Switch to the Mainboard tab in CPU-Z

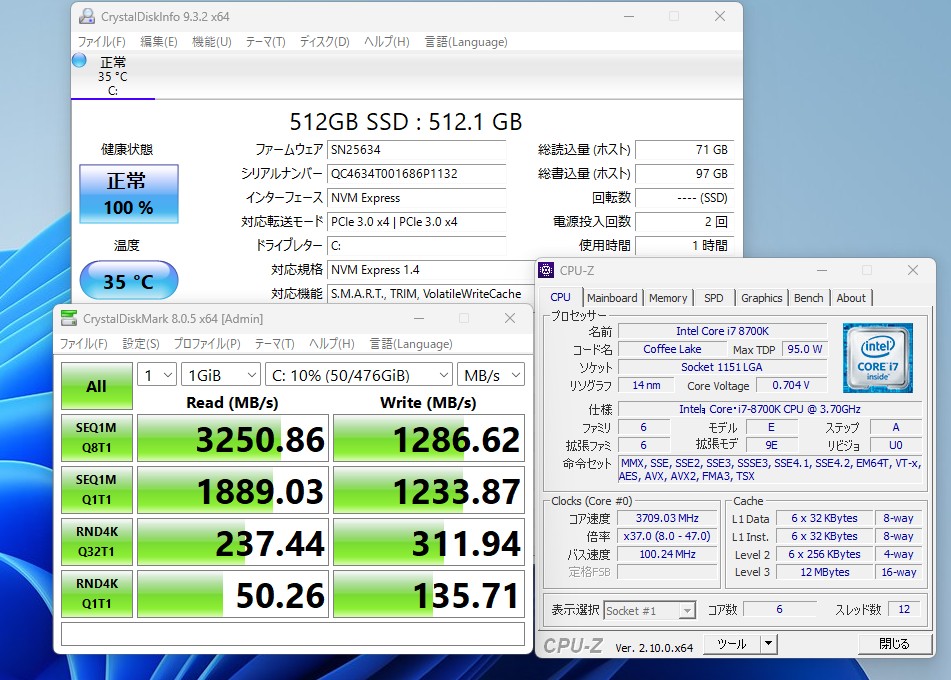point(612,298)
